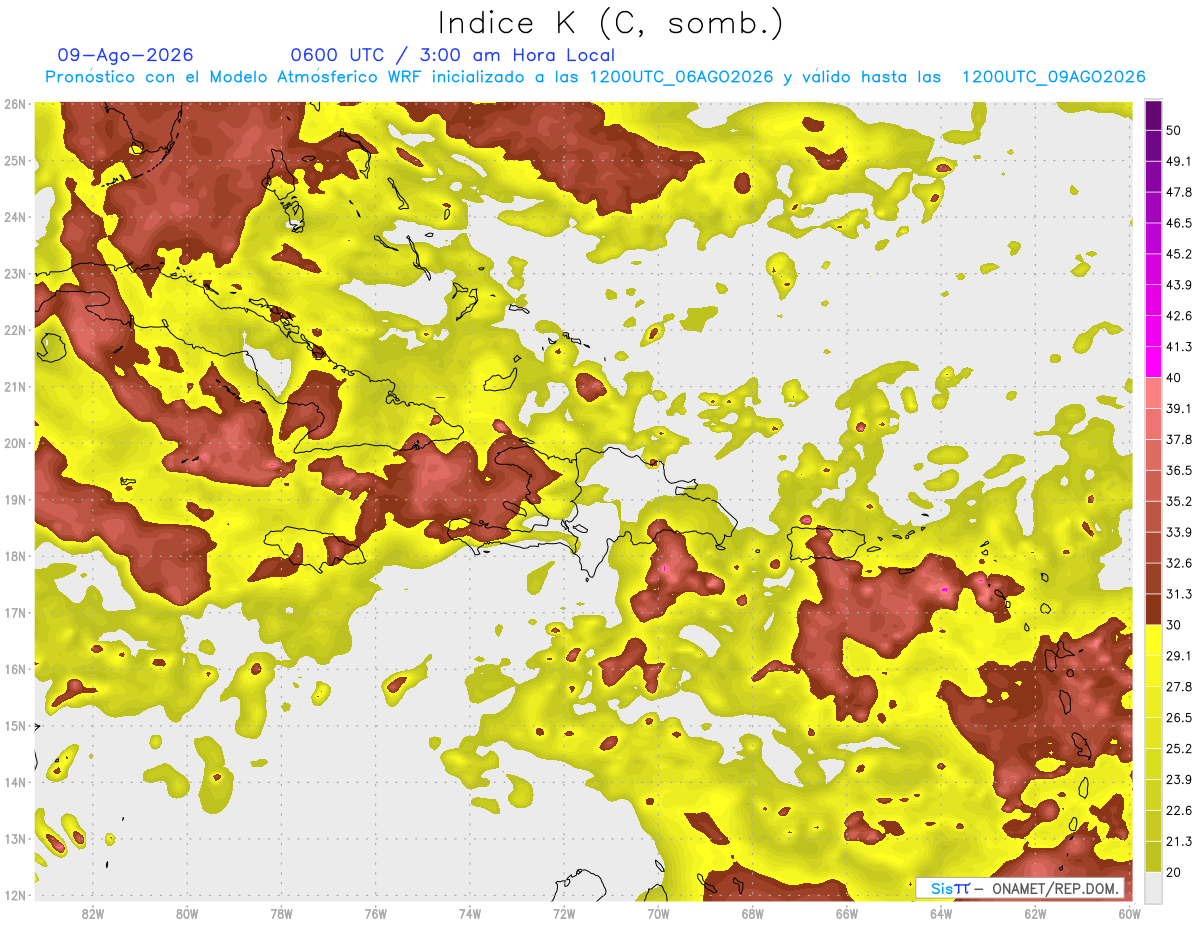Click the colorbar value "29.1"

[1180, 655]
